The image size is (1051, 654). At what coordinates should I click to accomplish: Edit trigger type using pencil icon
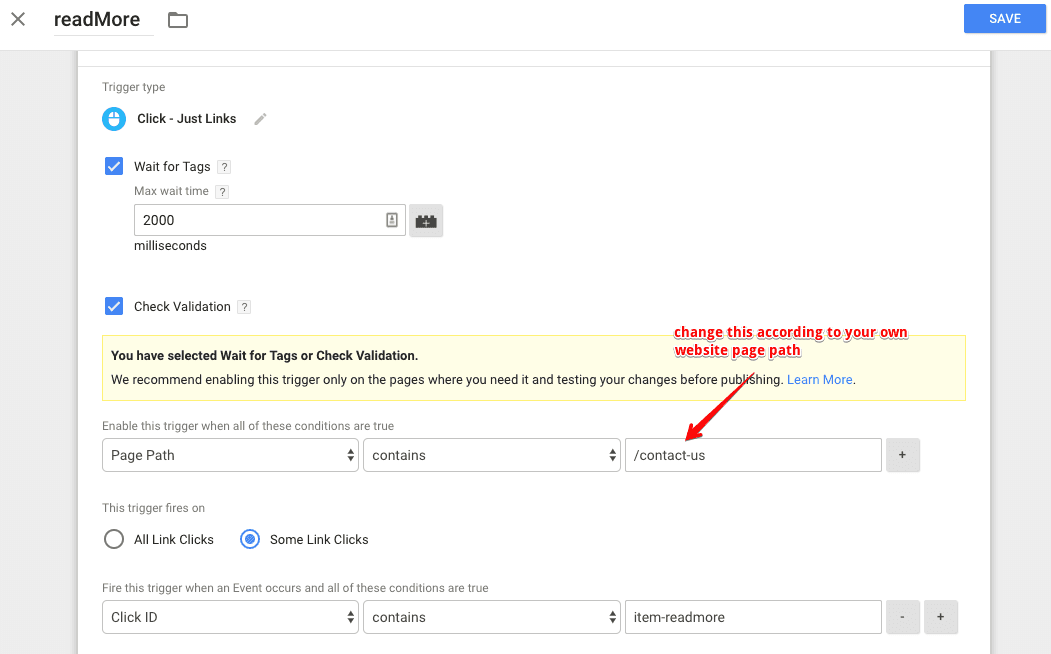260,119
